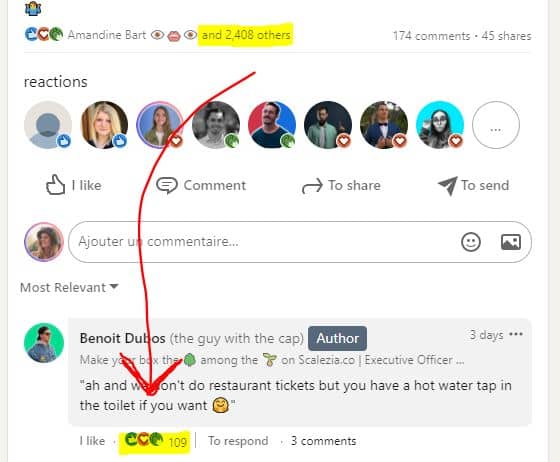This screenshot has height=462, width=560.
Task: Click the 'Ajouter un commentaire' input field
Action: coord(300,242)
